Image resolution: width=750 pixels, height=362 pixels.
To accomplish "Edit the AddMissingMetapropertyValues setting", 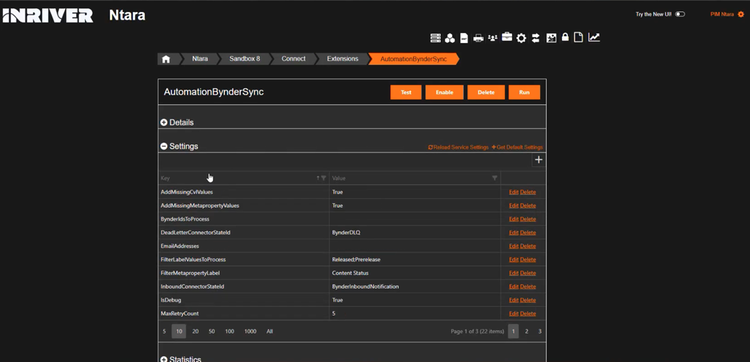I will 514,206.
